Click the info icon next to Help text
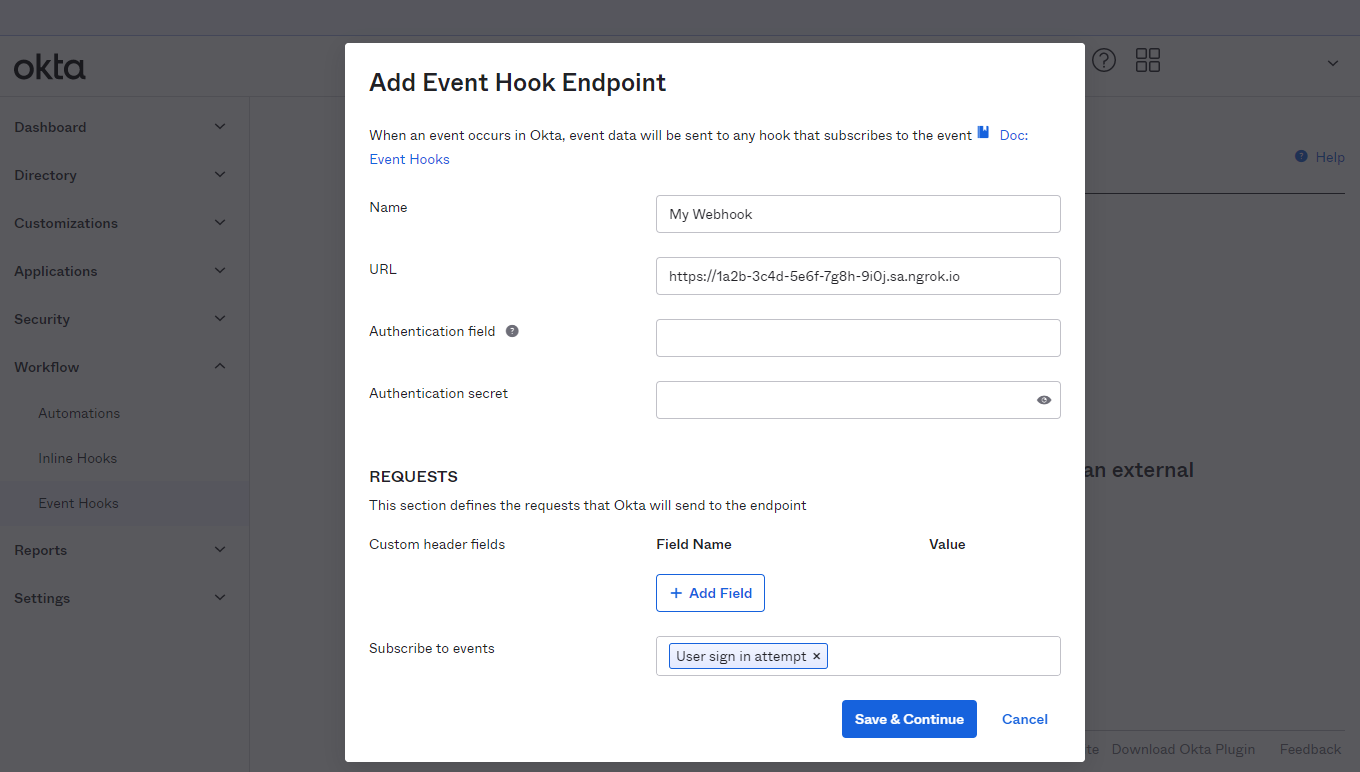Screen dimensions: 1360x772 click(1299, 156)
